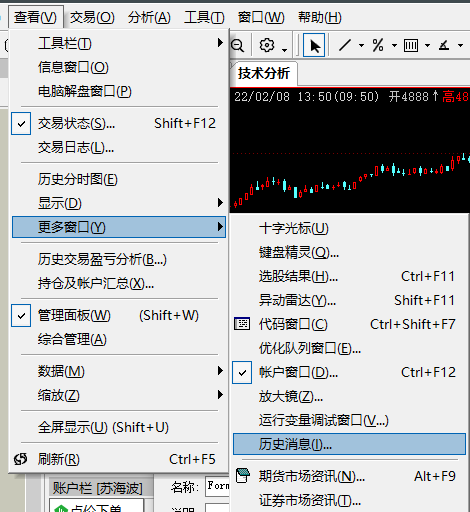This screenshot has height=512, width=470.
Task: Select the vertical cycle lines tool
Action: pos(411,45)
